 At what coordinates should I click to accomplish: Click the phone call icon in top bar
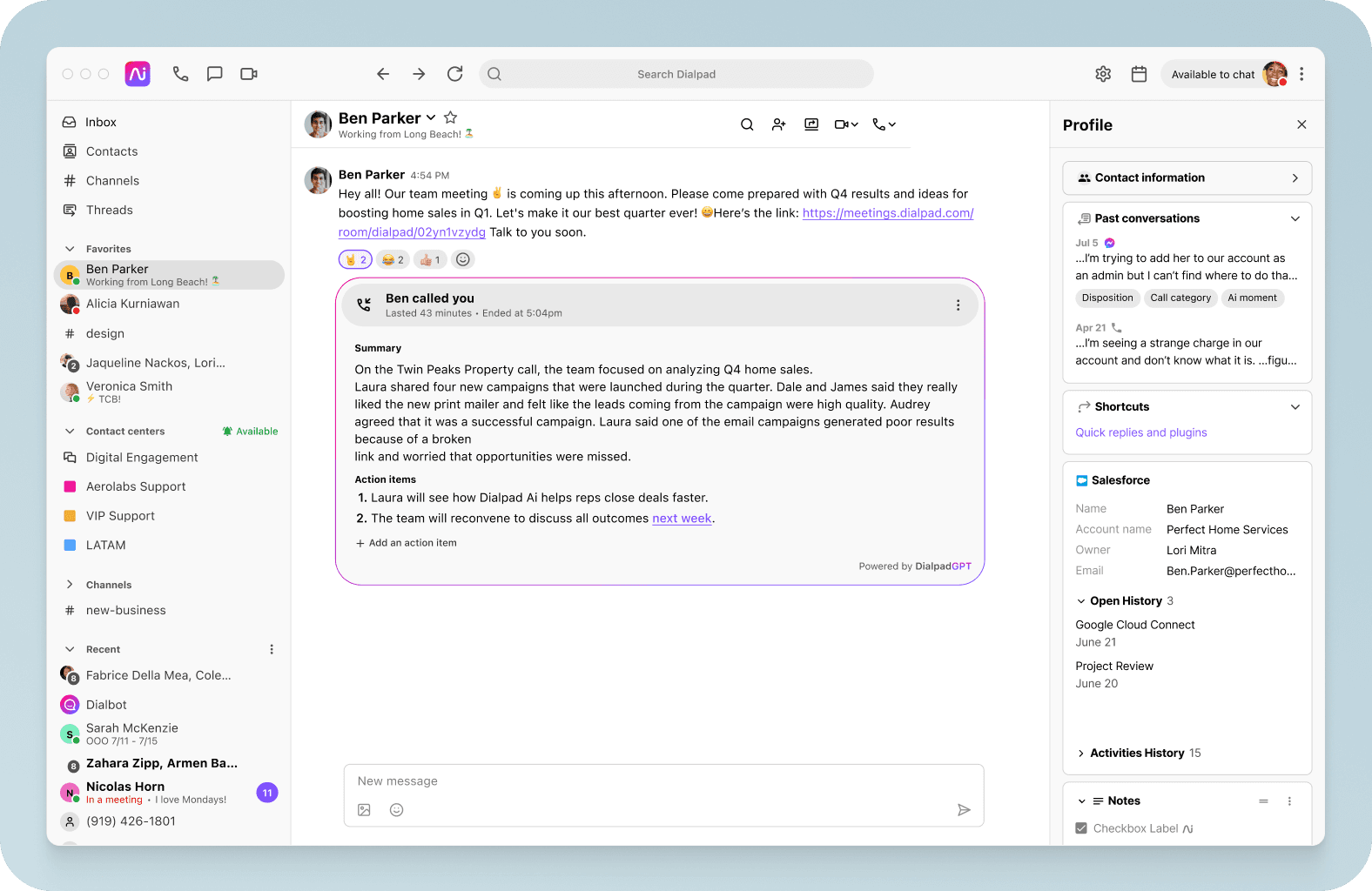coord(180,74)
